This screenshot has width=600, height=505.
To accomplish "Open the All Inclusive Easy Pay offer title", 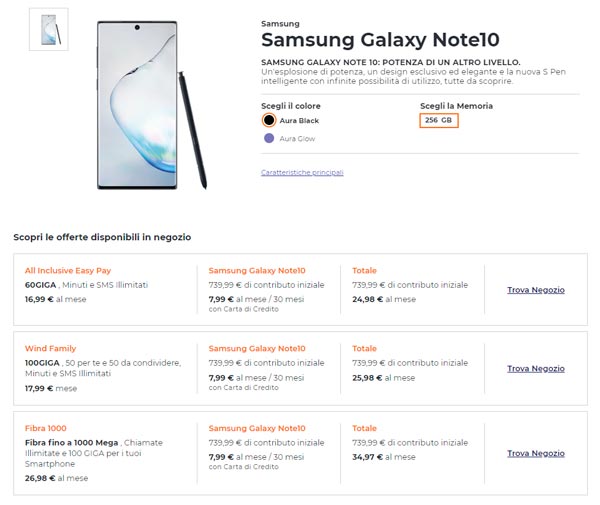I will [x=68, y=270].
